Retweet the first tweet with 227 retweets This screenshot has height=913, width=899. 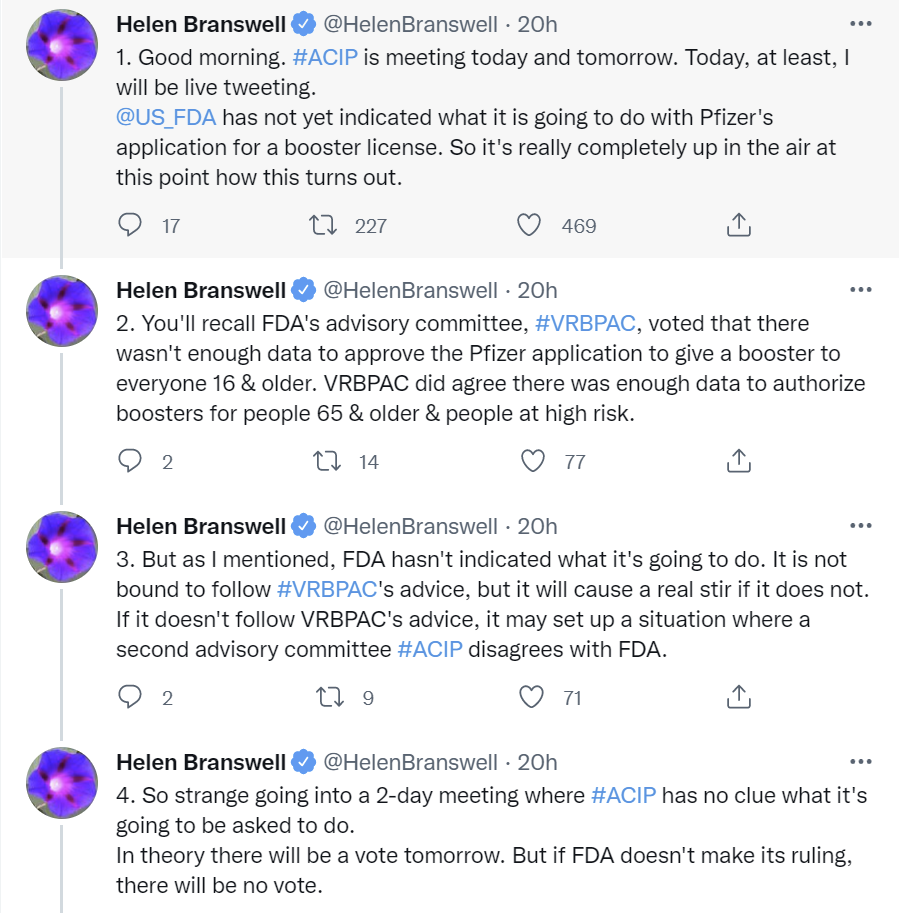pyautogui.click(x=323, y=225)
